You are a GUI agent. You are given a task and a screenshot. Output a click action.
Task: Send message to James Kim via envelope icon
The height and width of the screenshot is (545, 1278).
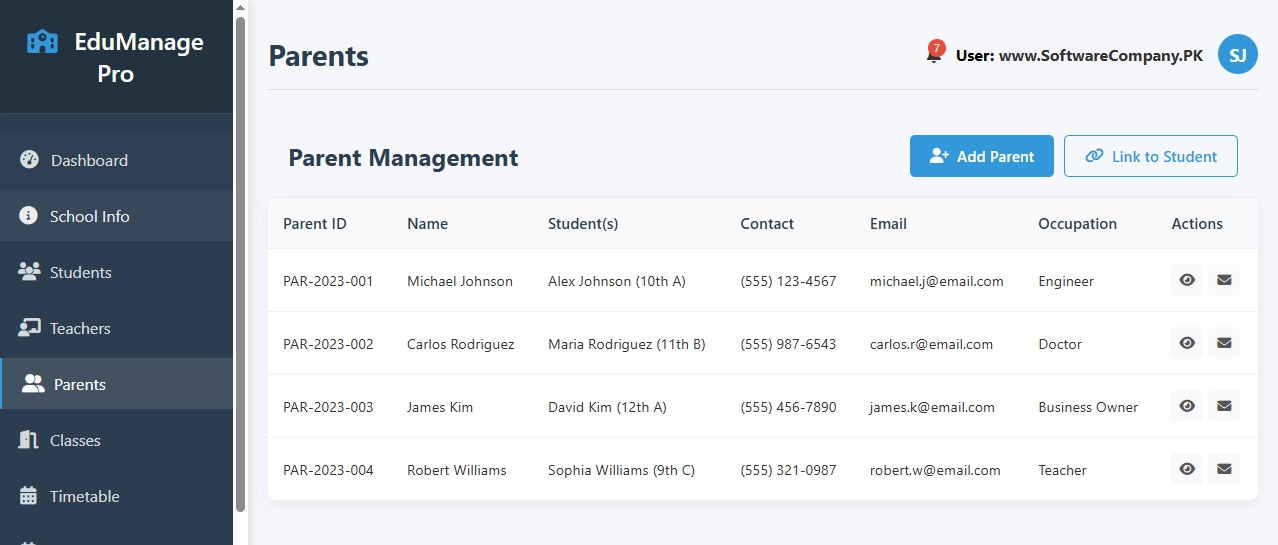coord(1224,406)
